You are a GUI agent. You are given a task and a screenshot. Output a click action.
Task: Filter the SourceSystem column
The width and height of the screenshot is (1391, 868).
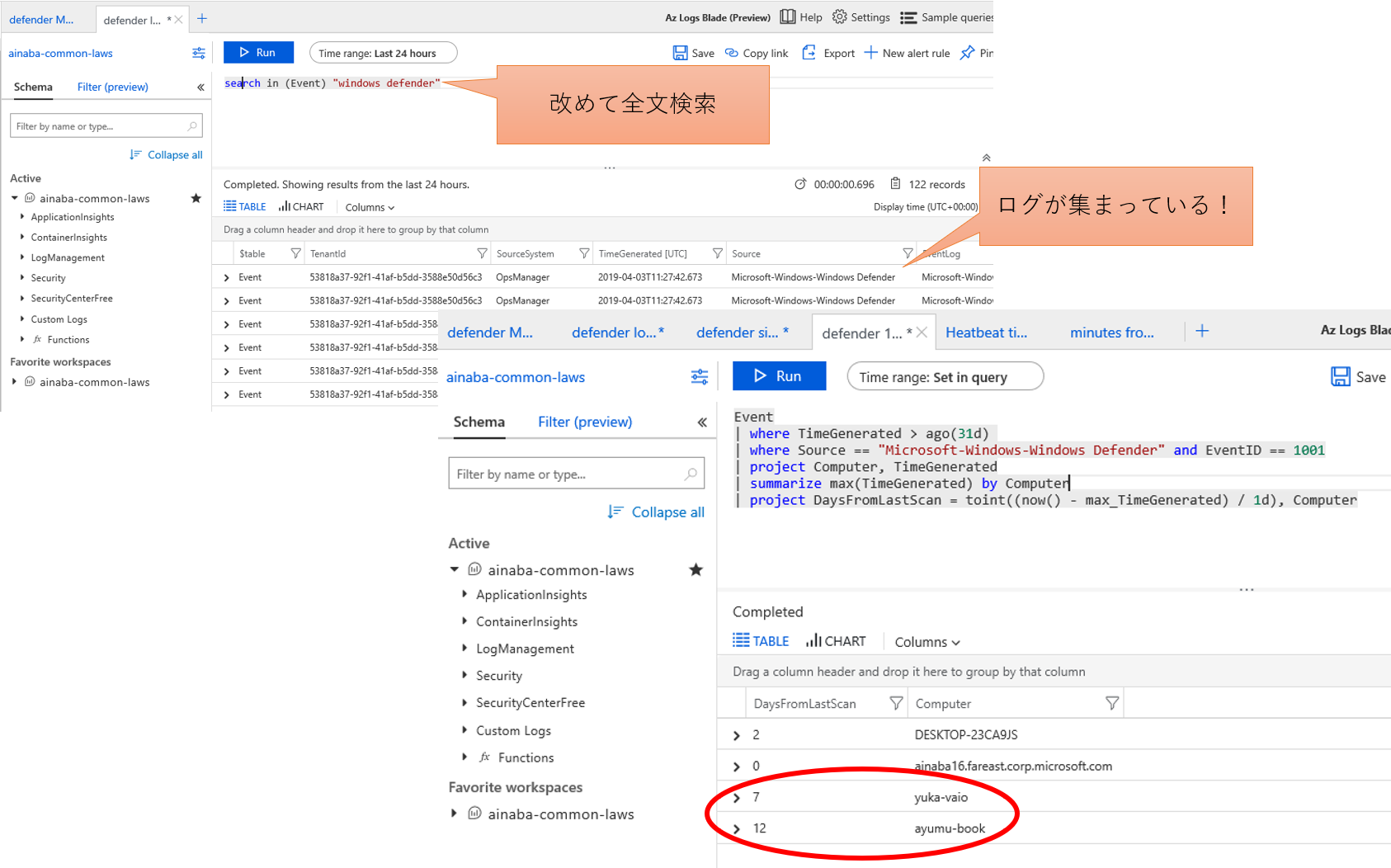(584, 253)
